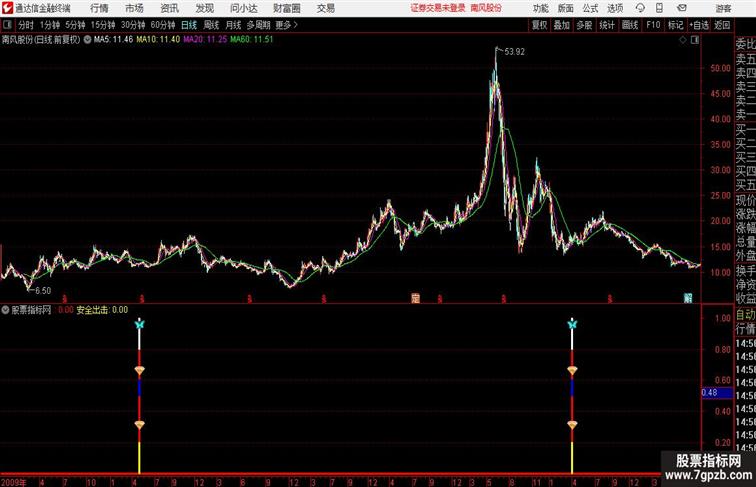
Task: Click the 53.92 peak price label
Action: click(514, 52)
